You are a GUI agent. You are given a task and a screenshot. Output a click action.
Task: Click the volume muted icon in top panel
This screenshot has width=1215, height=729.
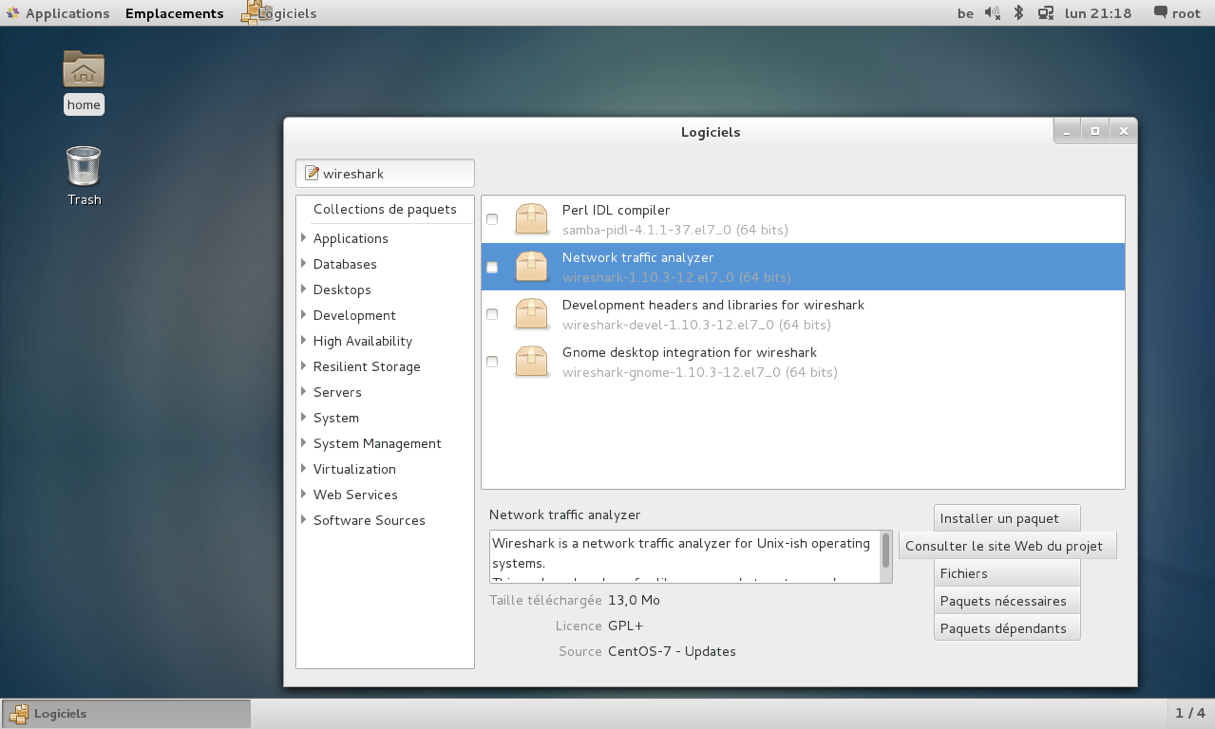point(992,13)
